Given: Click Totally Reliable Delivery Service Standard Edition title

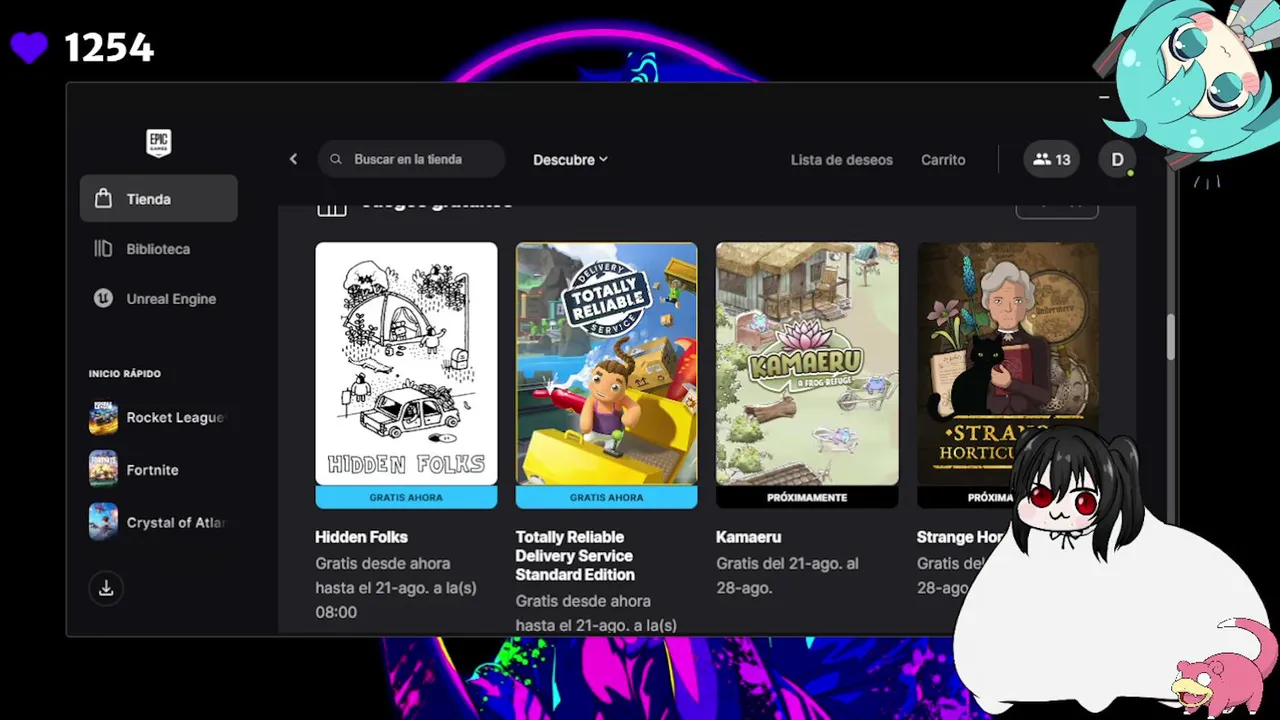Looking at the screenshot, I should tap(575, 556).
